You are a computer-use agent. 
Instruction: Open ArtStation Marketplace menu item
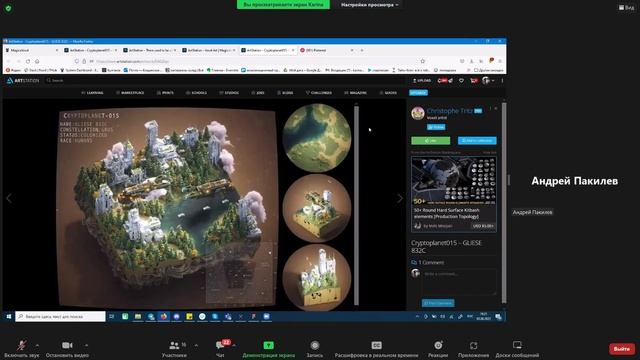click(x=130, y=93)
